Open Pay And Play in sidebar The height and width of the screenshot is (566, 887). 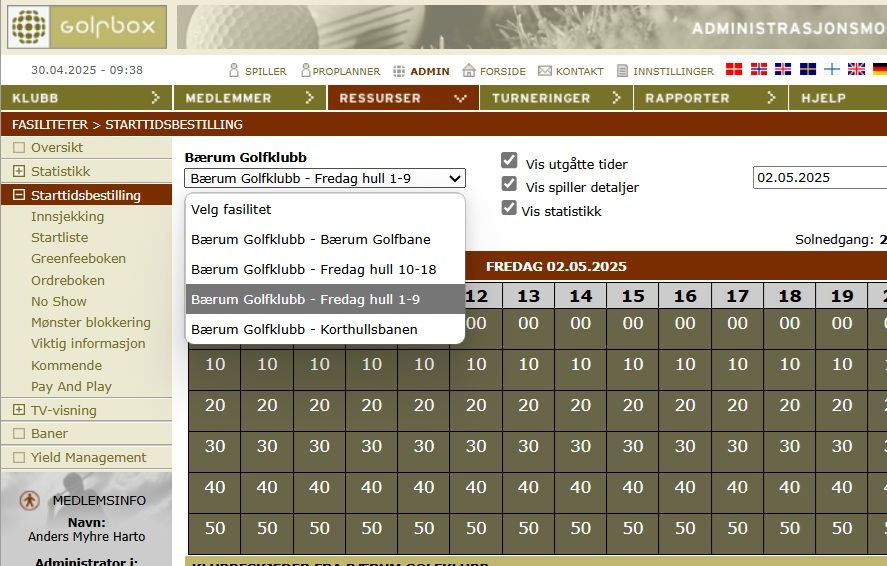point(71,386)
